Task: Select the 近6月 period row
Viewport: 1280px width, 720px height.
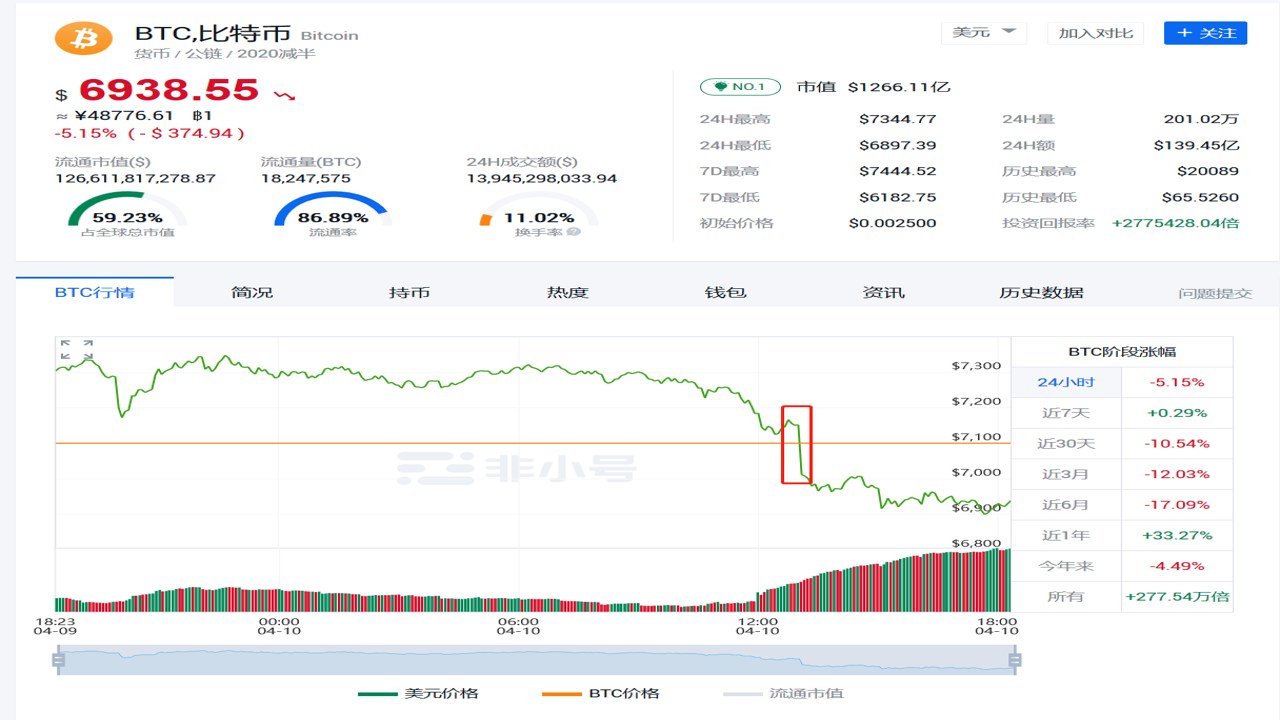Action: coord(1122,504)
